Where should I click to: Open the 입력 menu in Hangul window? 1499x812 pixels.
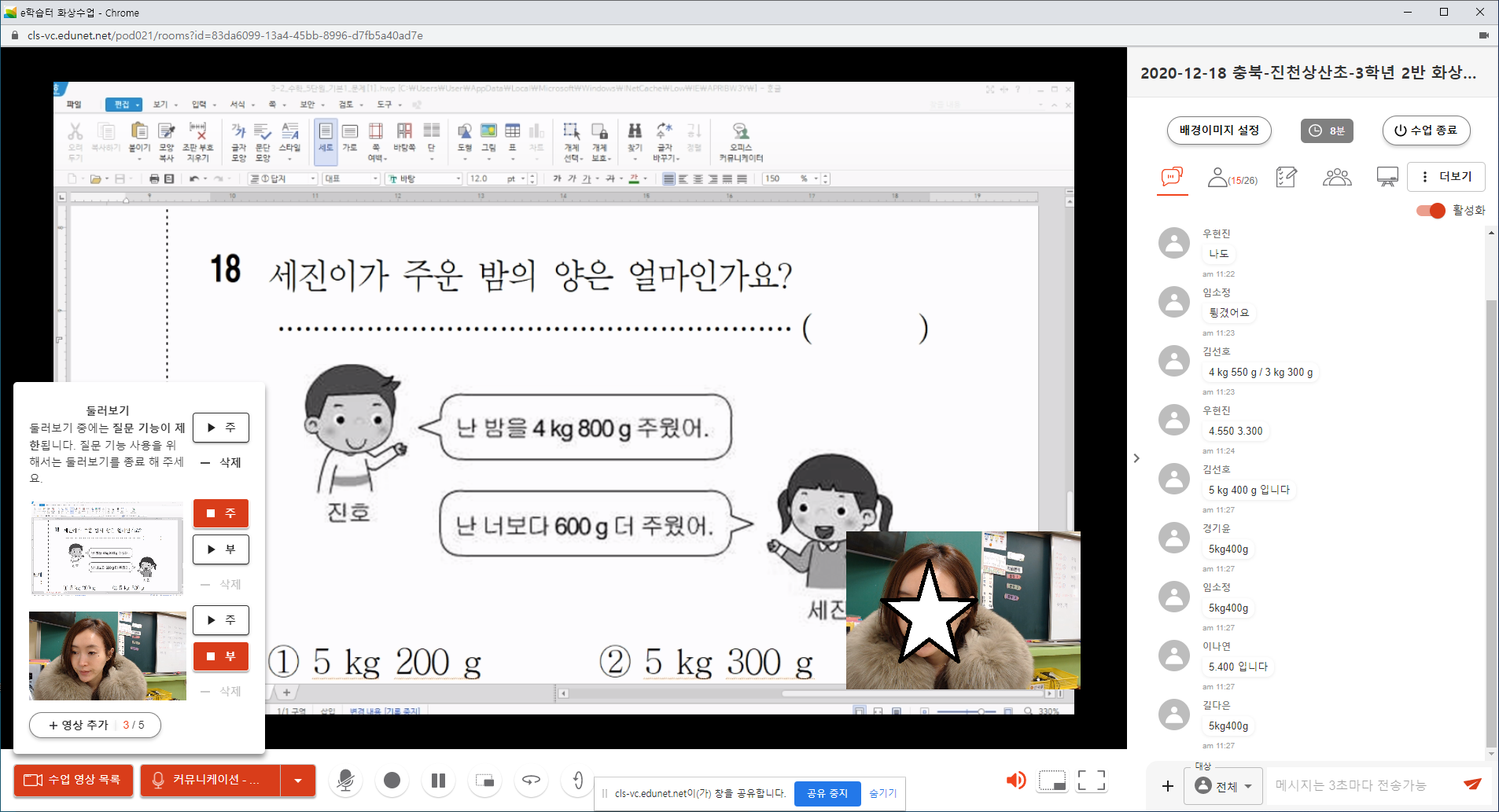coord(203,105)
